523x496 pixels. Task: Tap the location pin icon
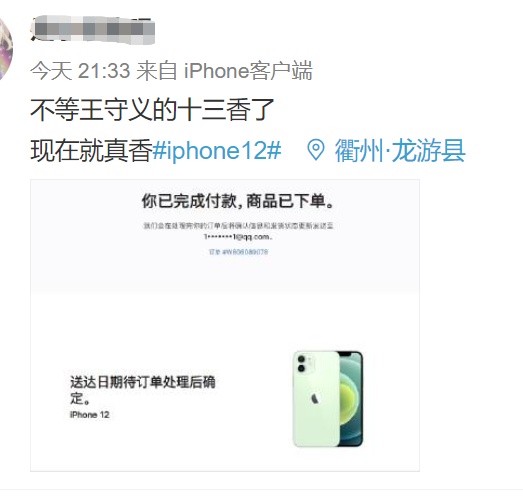316,150
